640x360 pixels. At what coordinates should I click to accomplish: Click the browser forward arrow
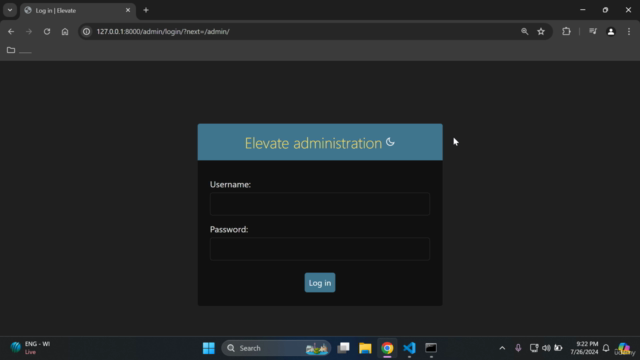tap(29, 31)
